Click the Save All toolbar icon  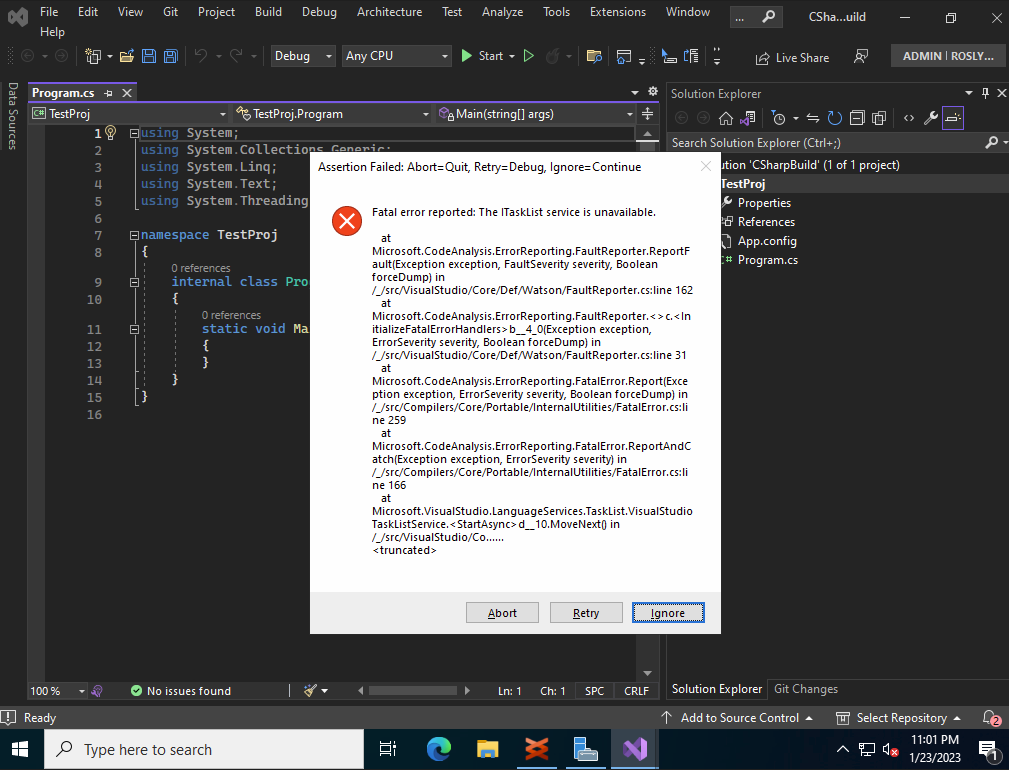pyautogui.click(x=171, y=57)
